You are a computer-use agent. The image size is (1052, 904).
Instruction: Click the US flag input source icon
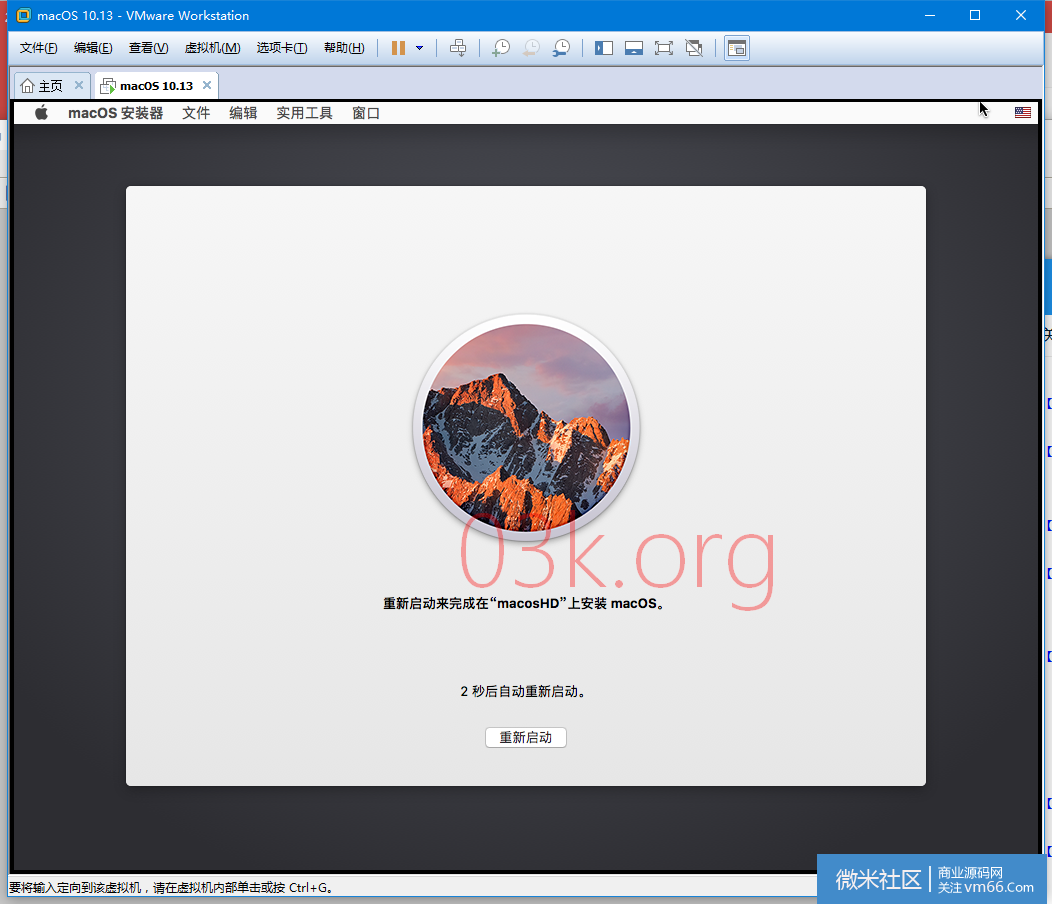click(1022, 113)
